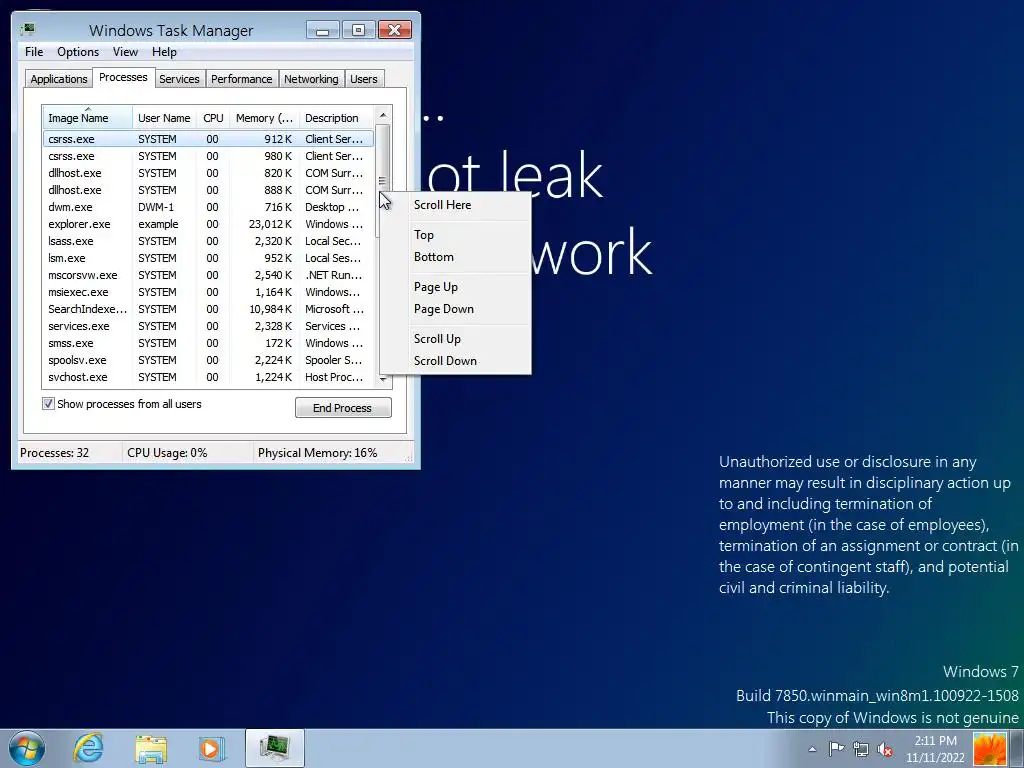
Task: Open Windows Explorer folder icon on taskbar
Action: [x=151, y=748]
